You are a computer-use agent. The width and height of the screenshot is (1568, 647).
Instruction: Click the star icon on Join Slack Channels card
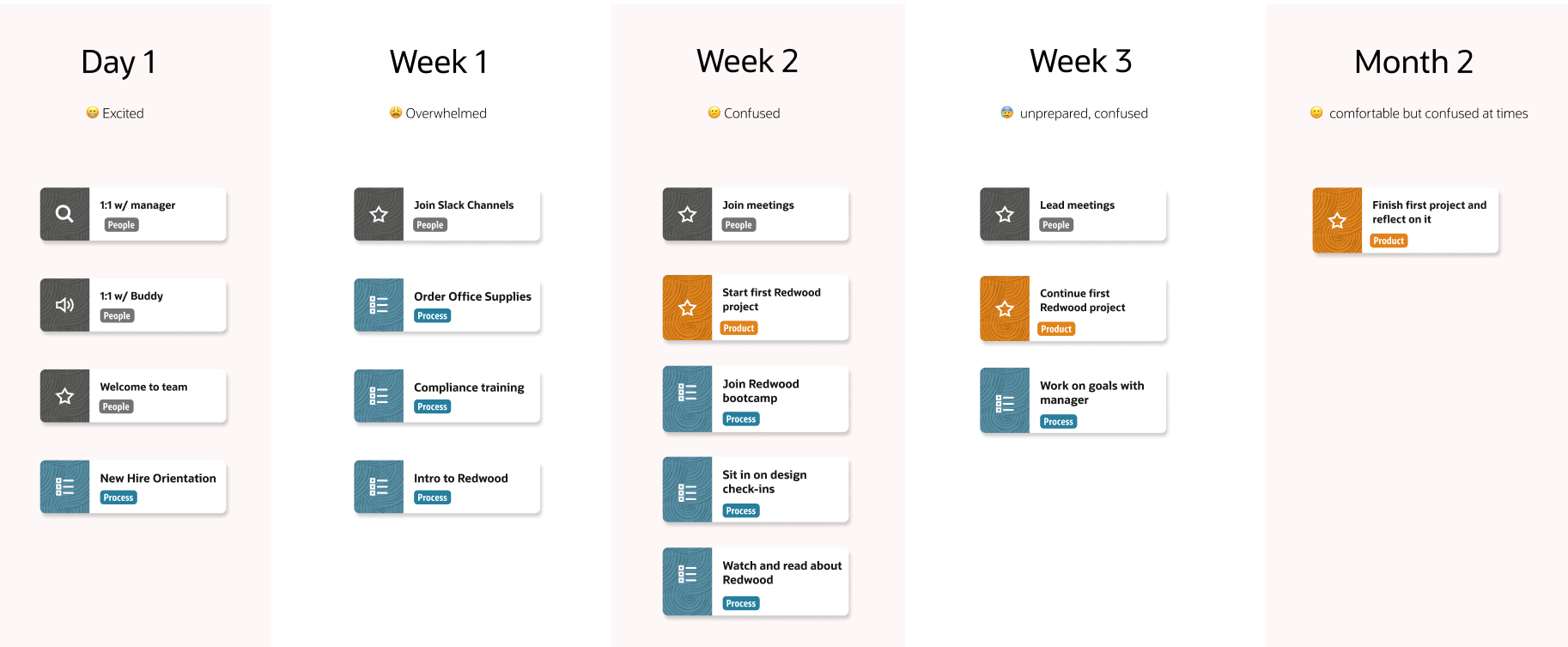379,214
